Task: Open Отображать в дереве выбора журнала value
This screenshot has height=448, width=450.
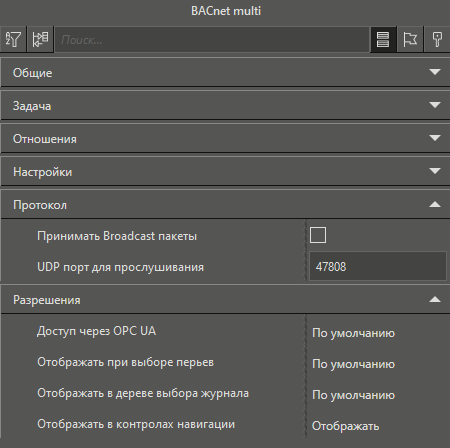Action: pos(353,395)
